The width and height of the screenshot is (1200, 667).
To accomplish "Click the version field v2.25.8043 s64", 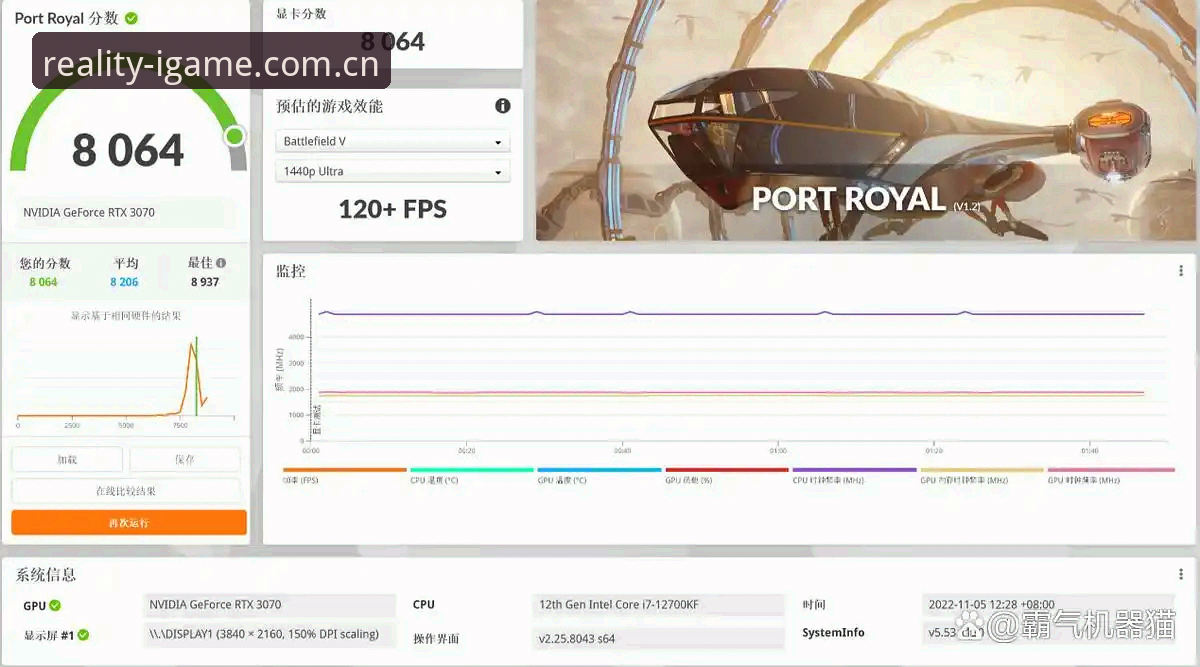I will click(x=659, y=638).
